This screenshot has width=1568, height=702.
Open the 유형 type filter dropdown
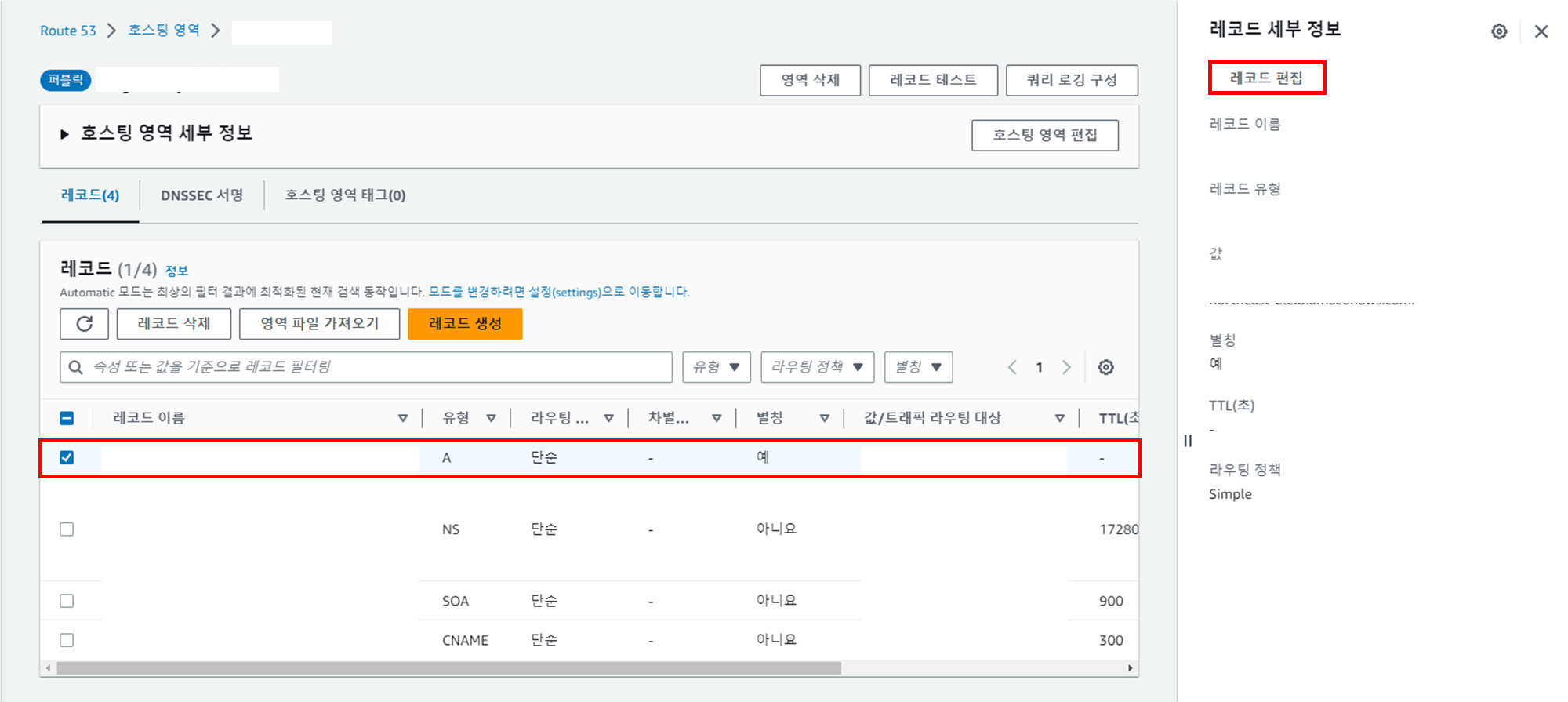pos(717,367)
